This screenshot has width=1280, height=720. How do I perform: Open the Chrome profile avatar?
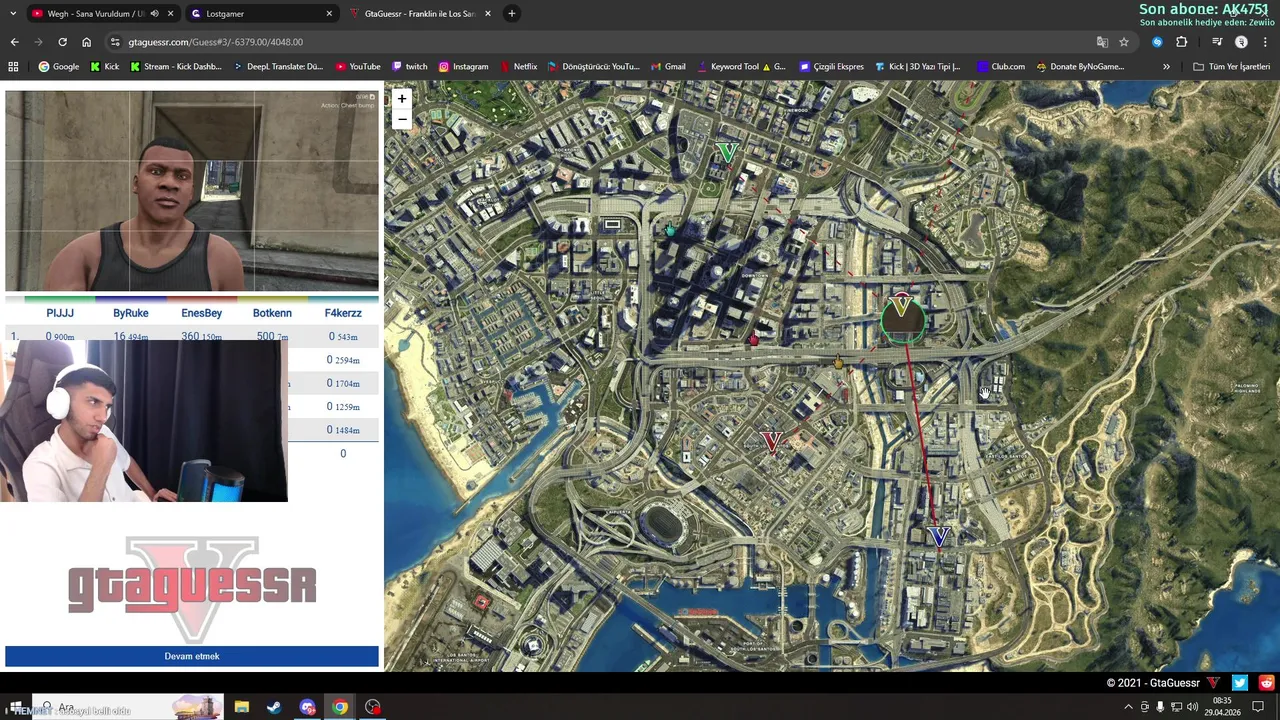pos(1241,42)
